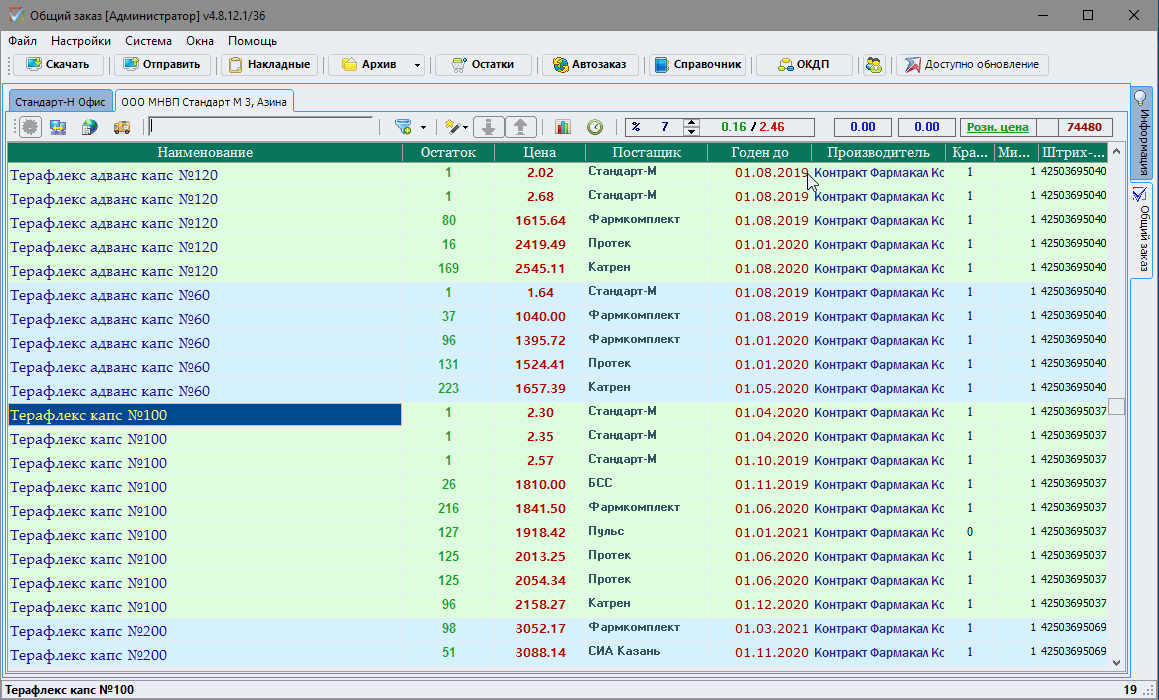Open the Настройки menu
This screenshot has width=1159, height=700.
click(81, 41)
